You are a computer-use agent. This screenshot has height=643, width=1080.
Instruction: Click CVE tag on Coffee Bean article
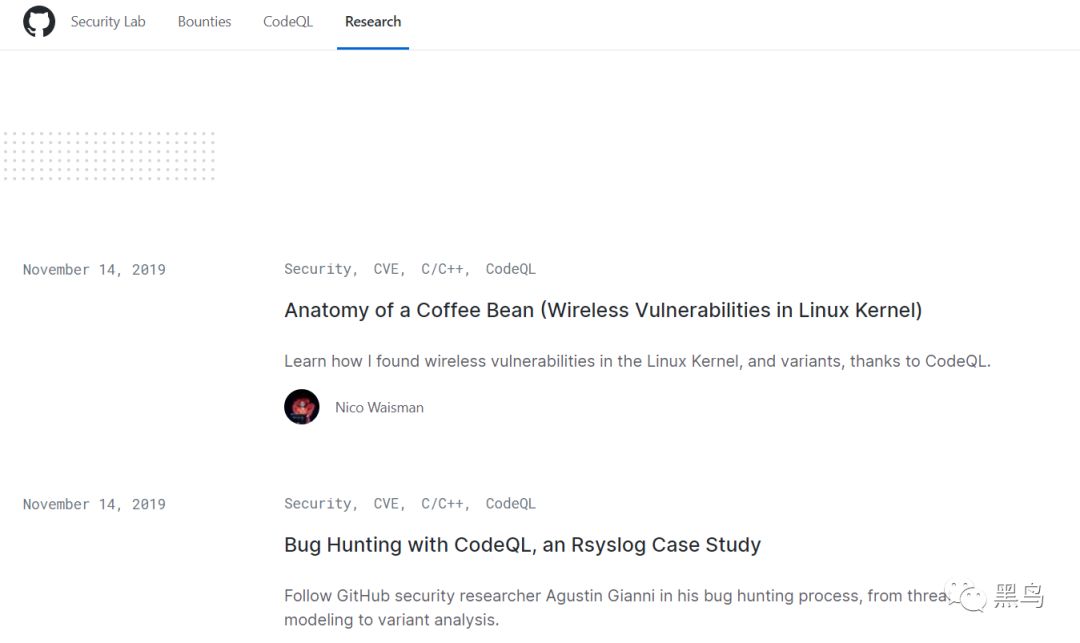(386, 269)
